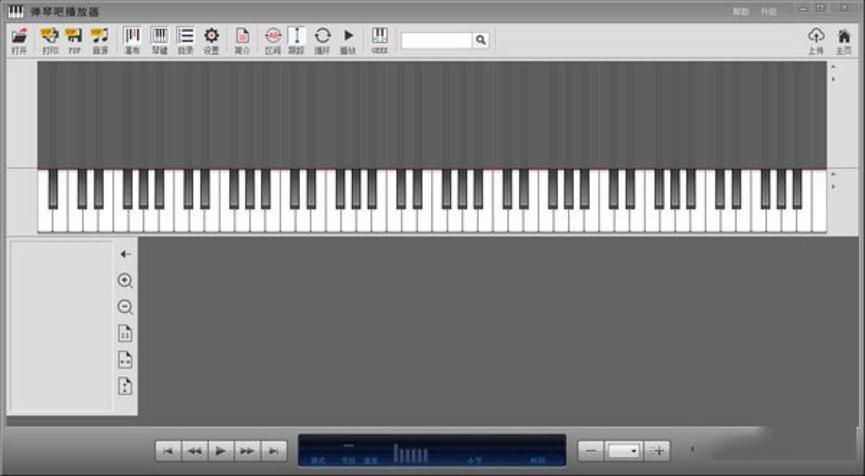Jump to the beginning of the track
Viewport: 865px width, 476px height.
tap(168, 451)
